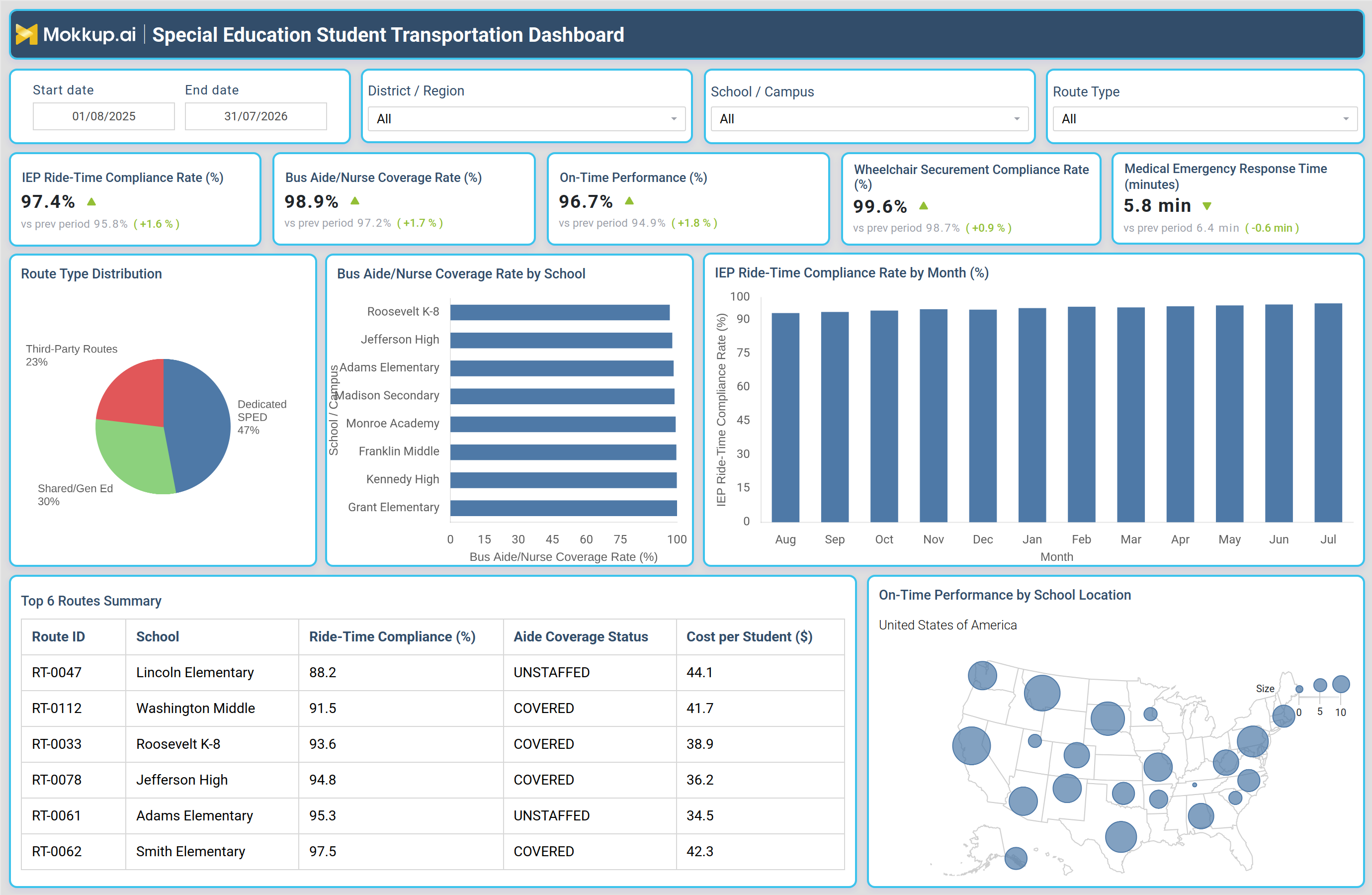This screenshot has height=895, width=1372.
Task: Click the 5.8 min response time value
Action: point(1157,206)
